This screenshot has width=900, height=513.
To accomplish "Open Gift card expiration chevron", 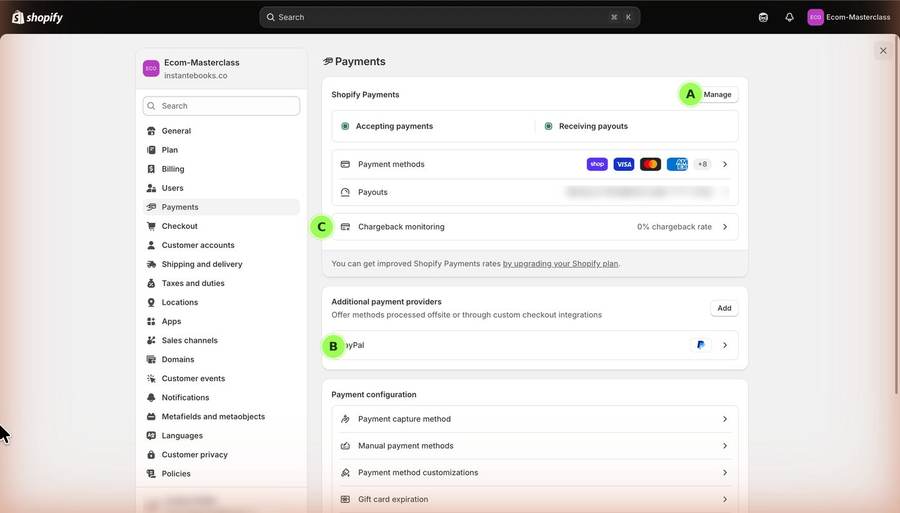I will [x=725, y=499].
